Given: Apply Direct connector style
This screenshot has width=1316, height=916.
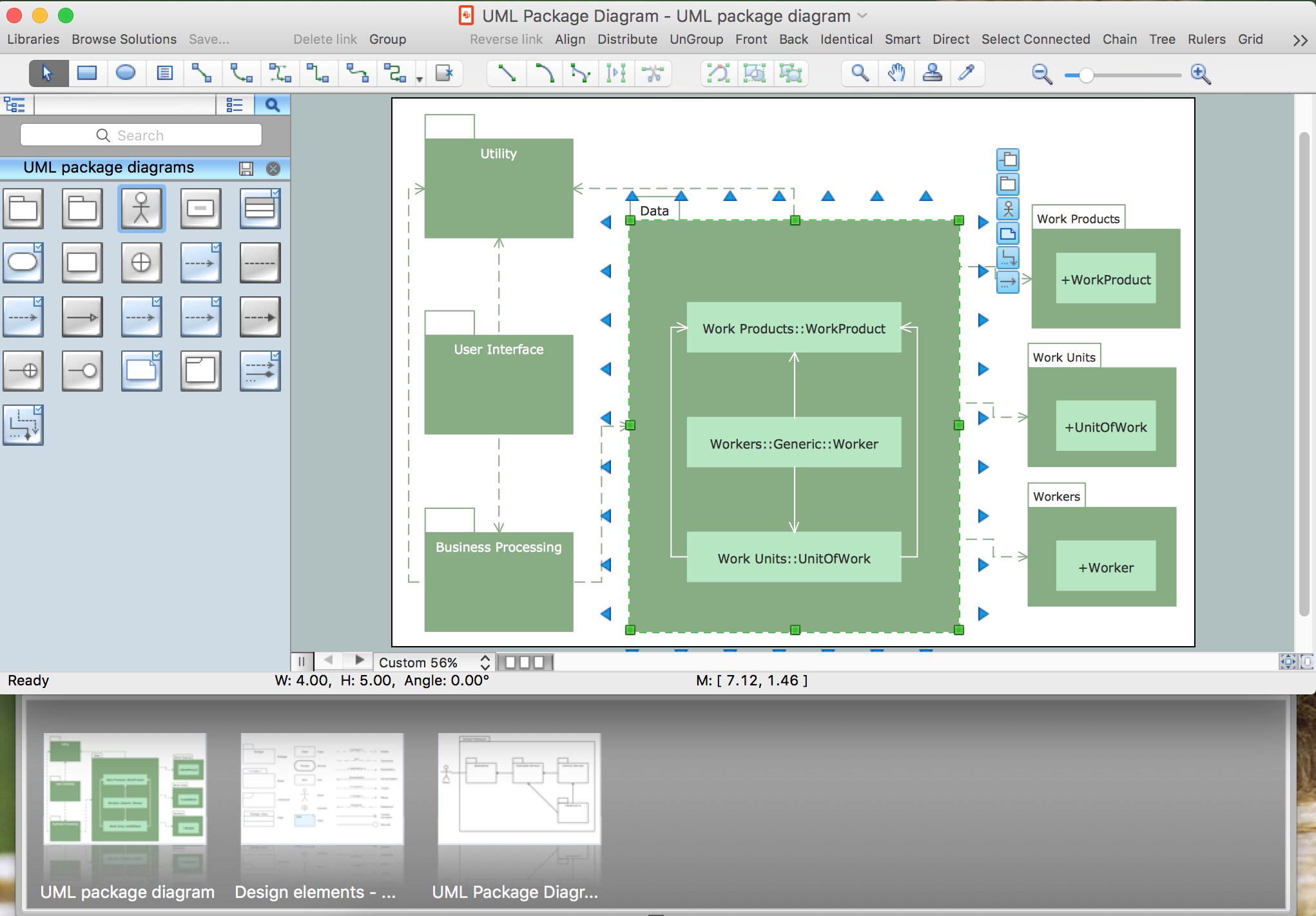Looking at the screenshot, I should click(951, 39).
